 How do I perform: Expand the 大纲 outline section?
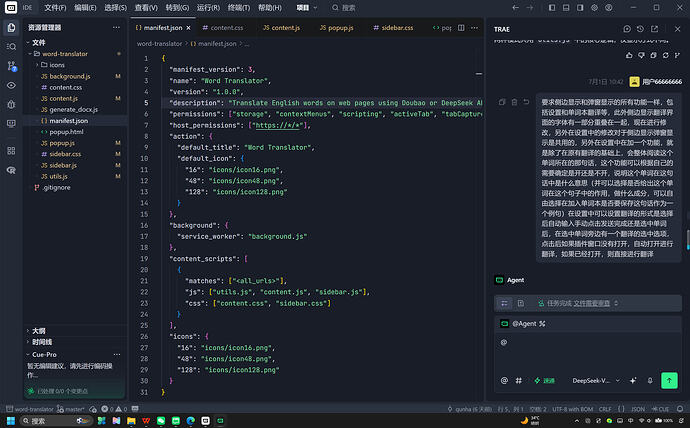pyautogui.click(x=39, y=331)
